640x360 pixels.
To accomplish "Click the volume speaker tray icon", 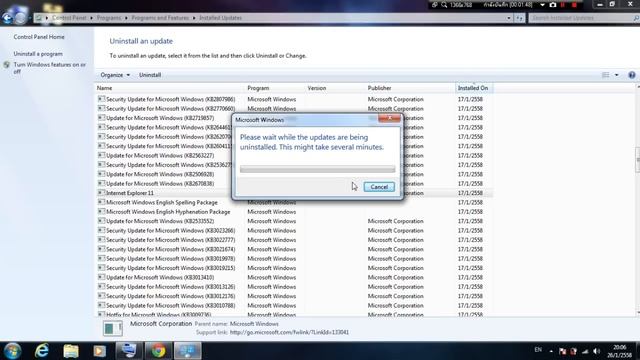I will coord(596,351).
